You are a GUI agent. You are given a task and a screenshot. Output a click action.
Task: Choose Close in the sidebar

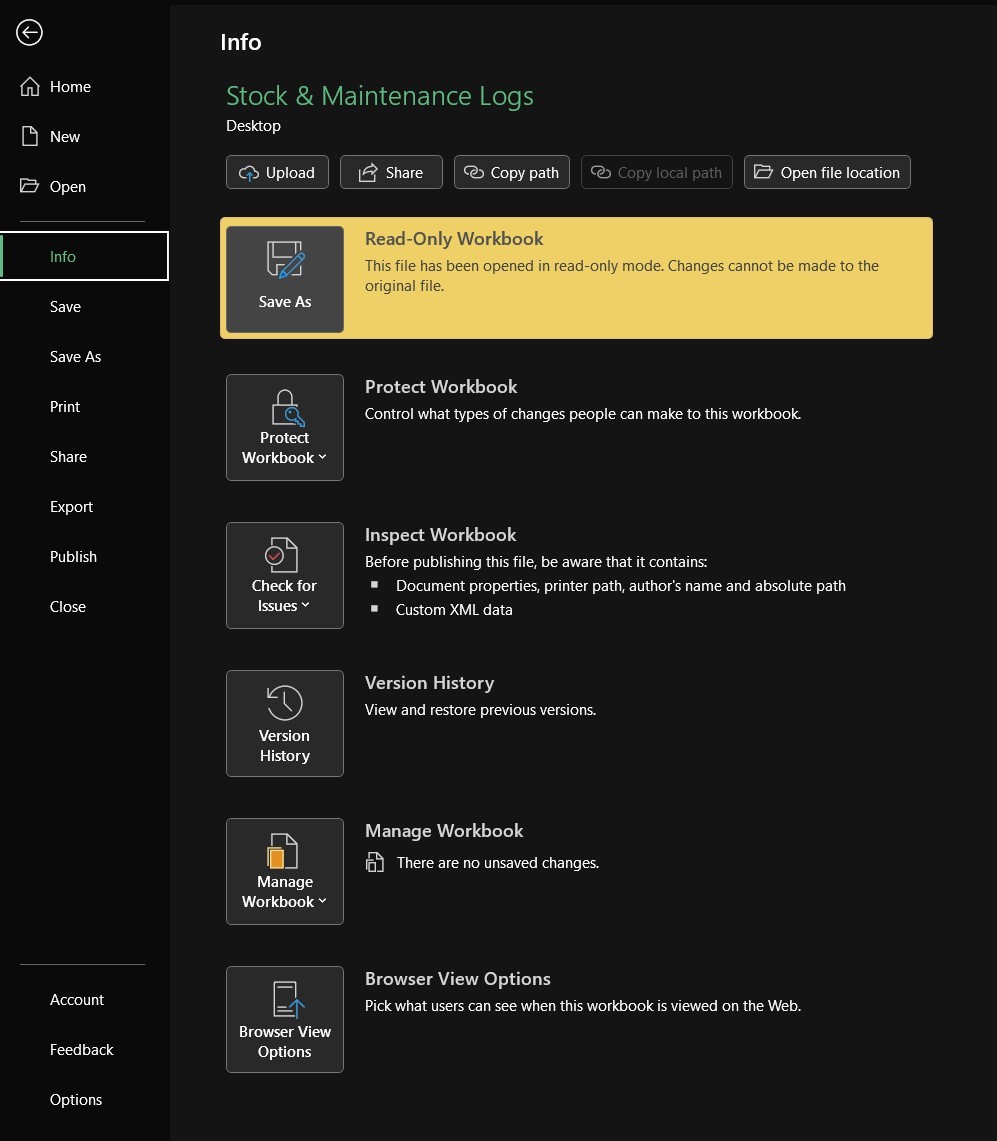84,606
